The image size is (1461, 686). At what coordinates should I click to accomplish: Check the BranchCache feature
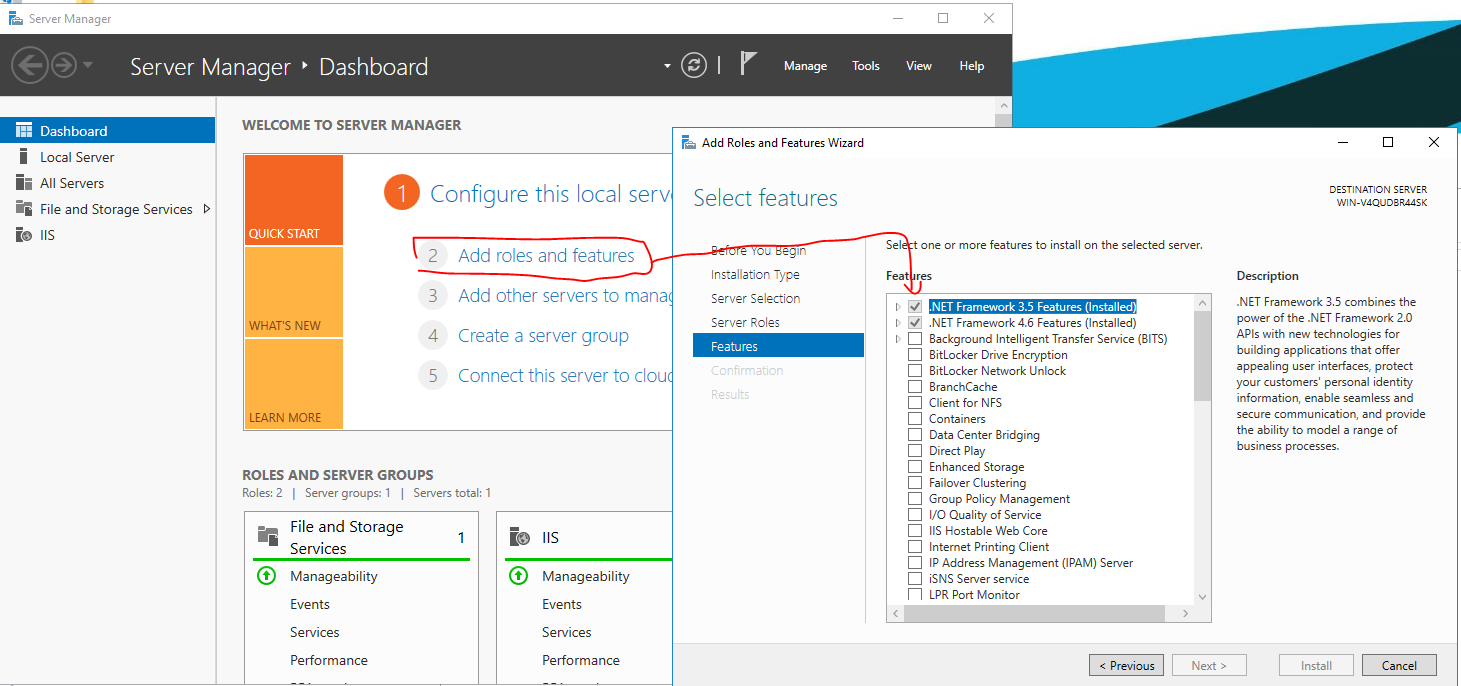click(x=915, y=387)
